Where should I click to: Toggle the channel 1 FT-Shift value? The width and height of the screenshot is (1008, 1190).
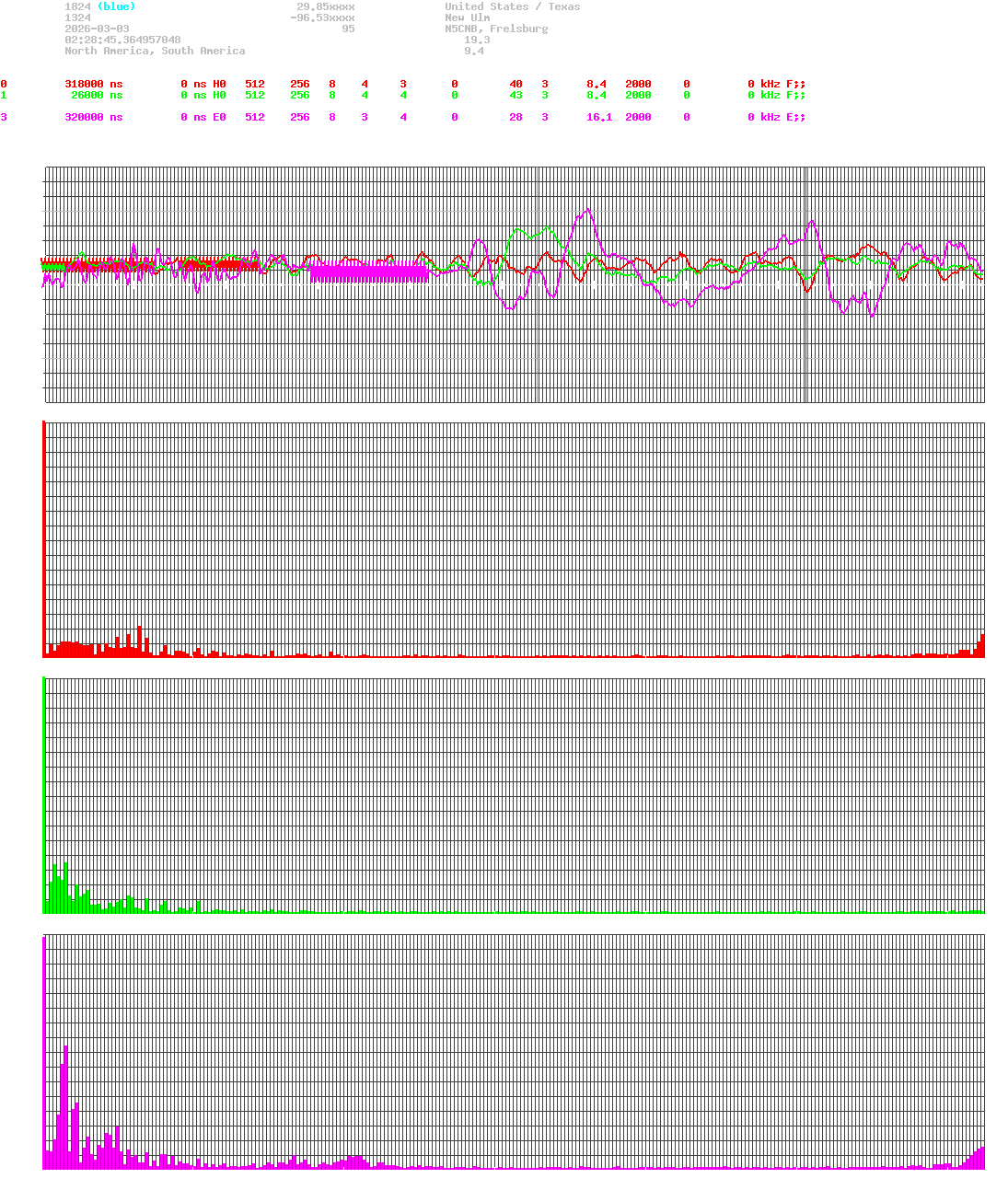click(x=454, y=95)
